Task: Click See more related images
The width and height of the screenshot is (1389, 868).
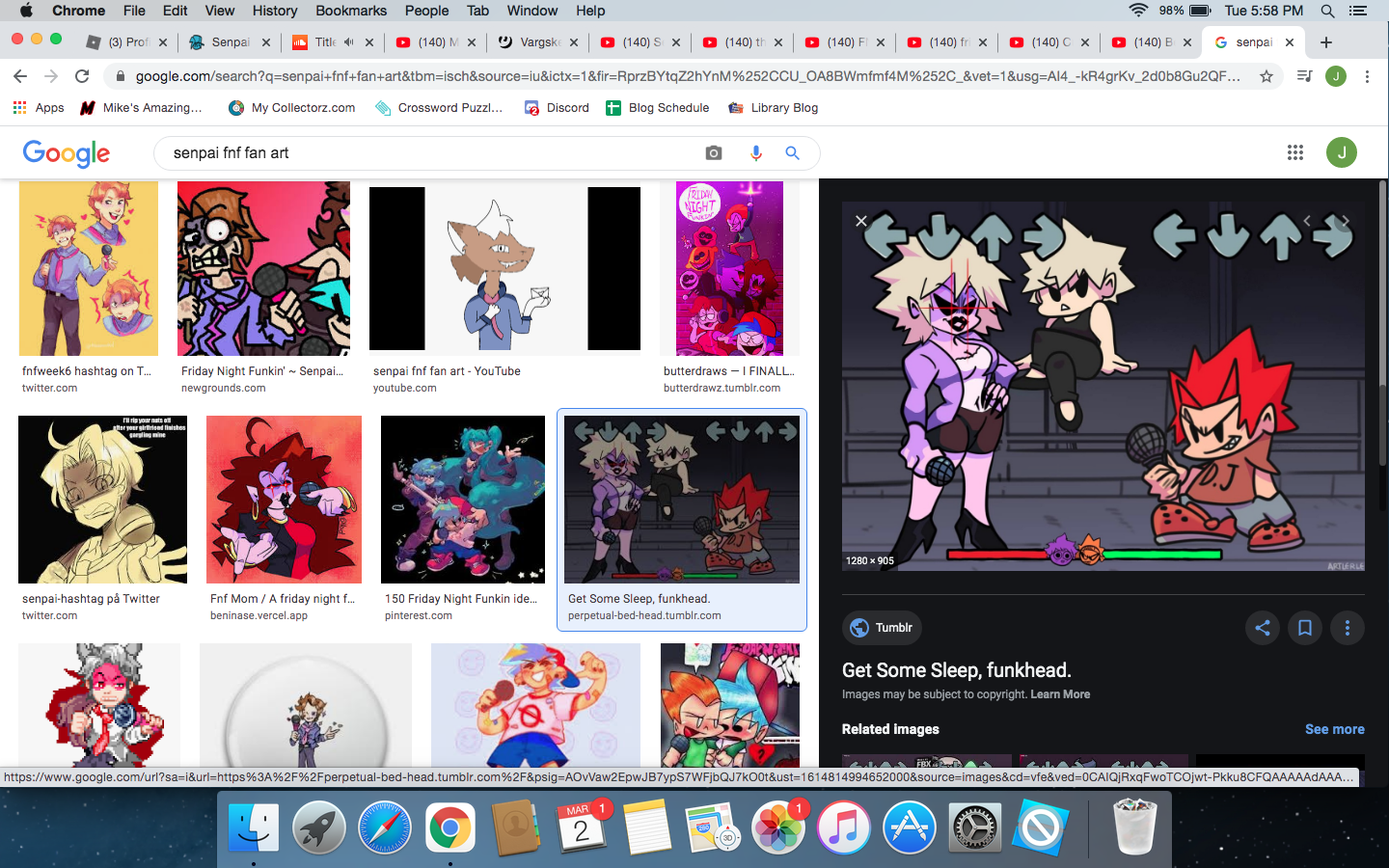Action: (x=1335, y=729)
